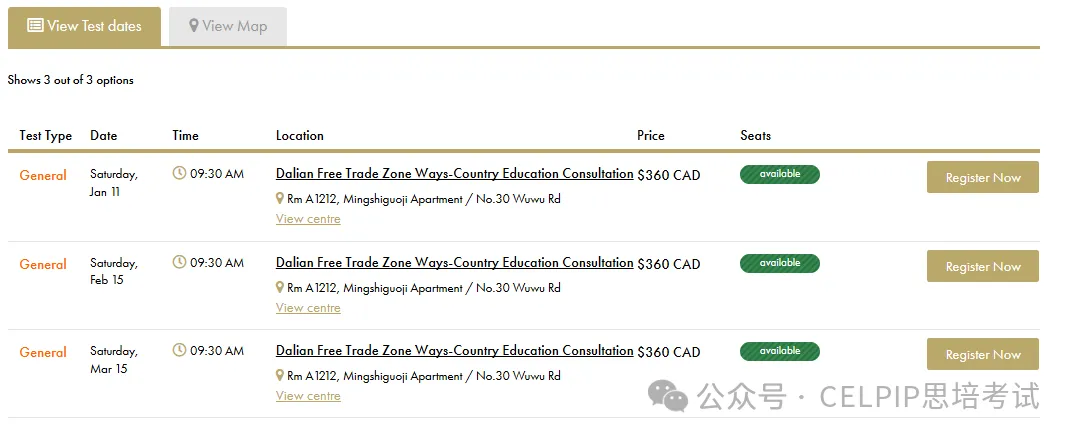Click location pin icon in Jan 11 row

click(280, 199)
